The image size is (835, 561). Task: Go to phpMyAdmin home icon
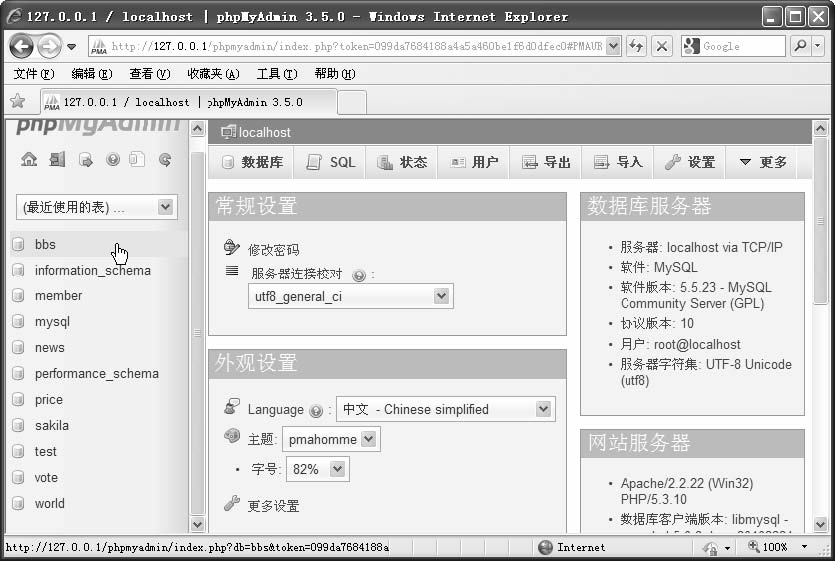click(x=29, y=159)
